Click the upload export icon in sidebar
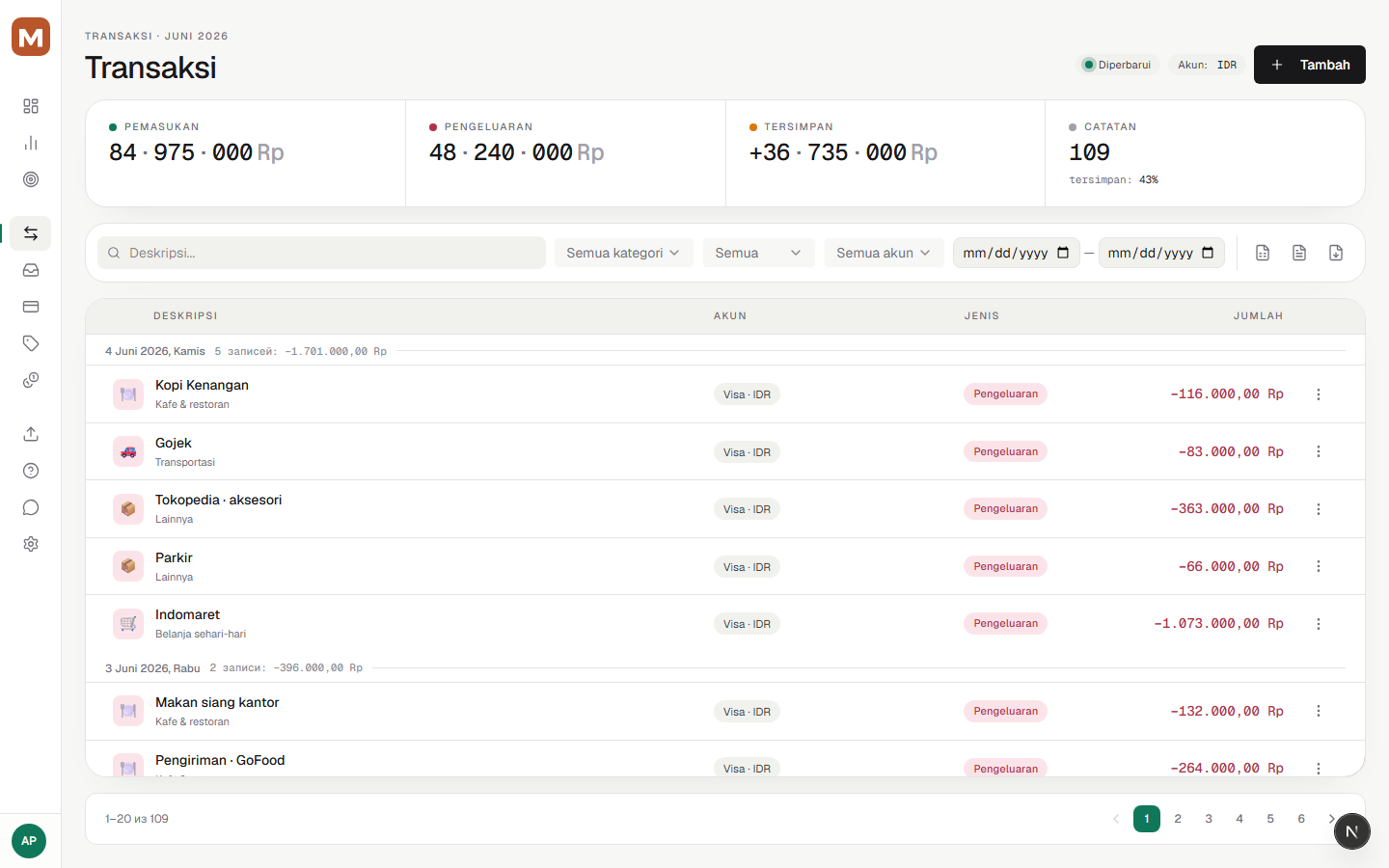1389x868 pixels. pyautogui.click(x=31, y=434)
